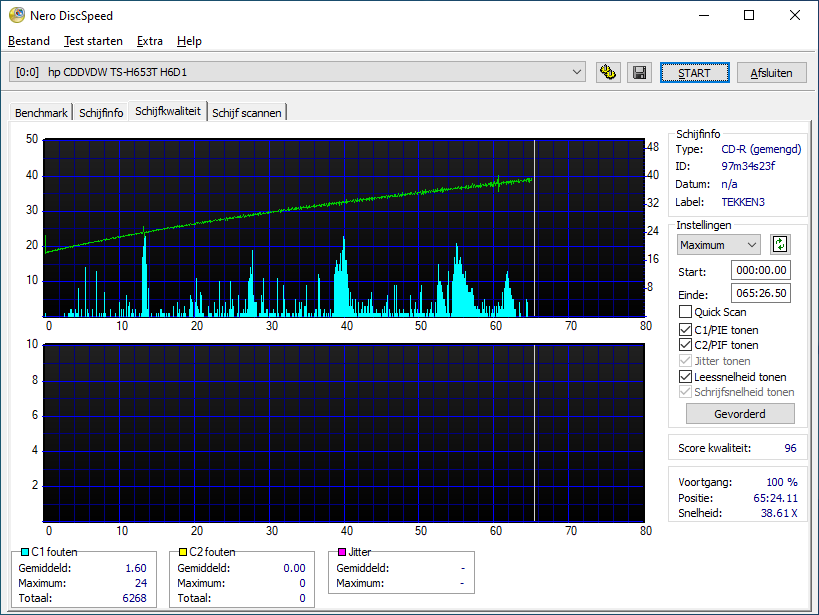Click the save floppy disk icon
The width and height of the screenshot is (819, 615).
click(x=639, y=73)
